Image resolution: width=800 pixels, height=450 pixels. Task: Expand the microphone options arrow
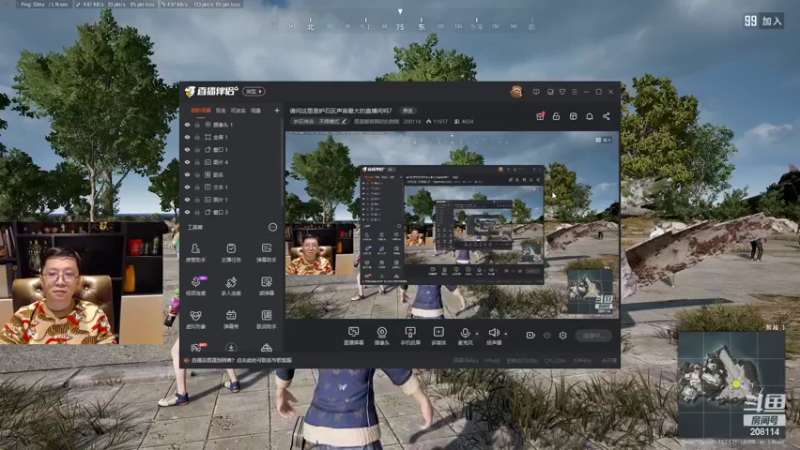pyautogui.click(x=477, y=334)
